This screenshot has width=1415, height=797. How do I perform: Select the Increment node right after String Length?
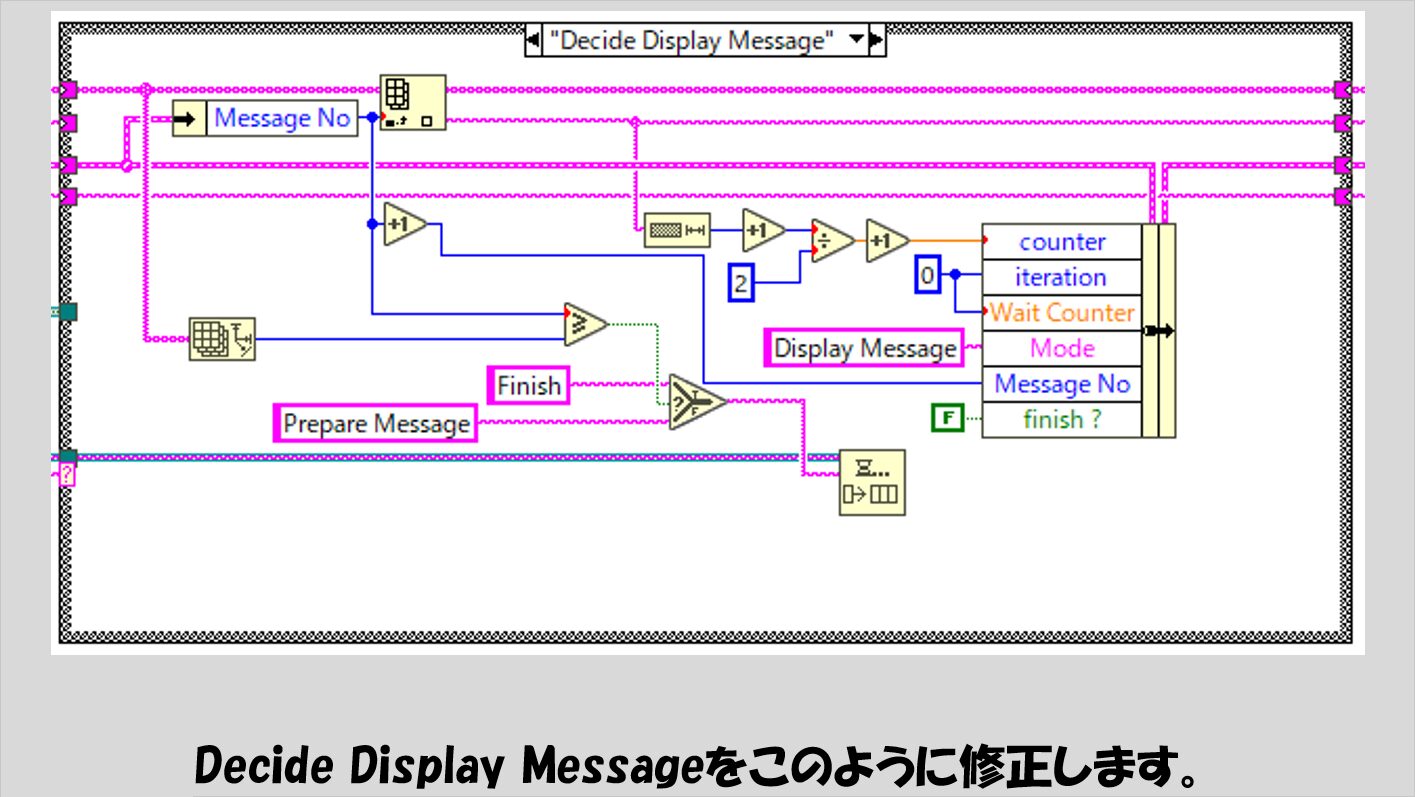coord(762,231)
